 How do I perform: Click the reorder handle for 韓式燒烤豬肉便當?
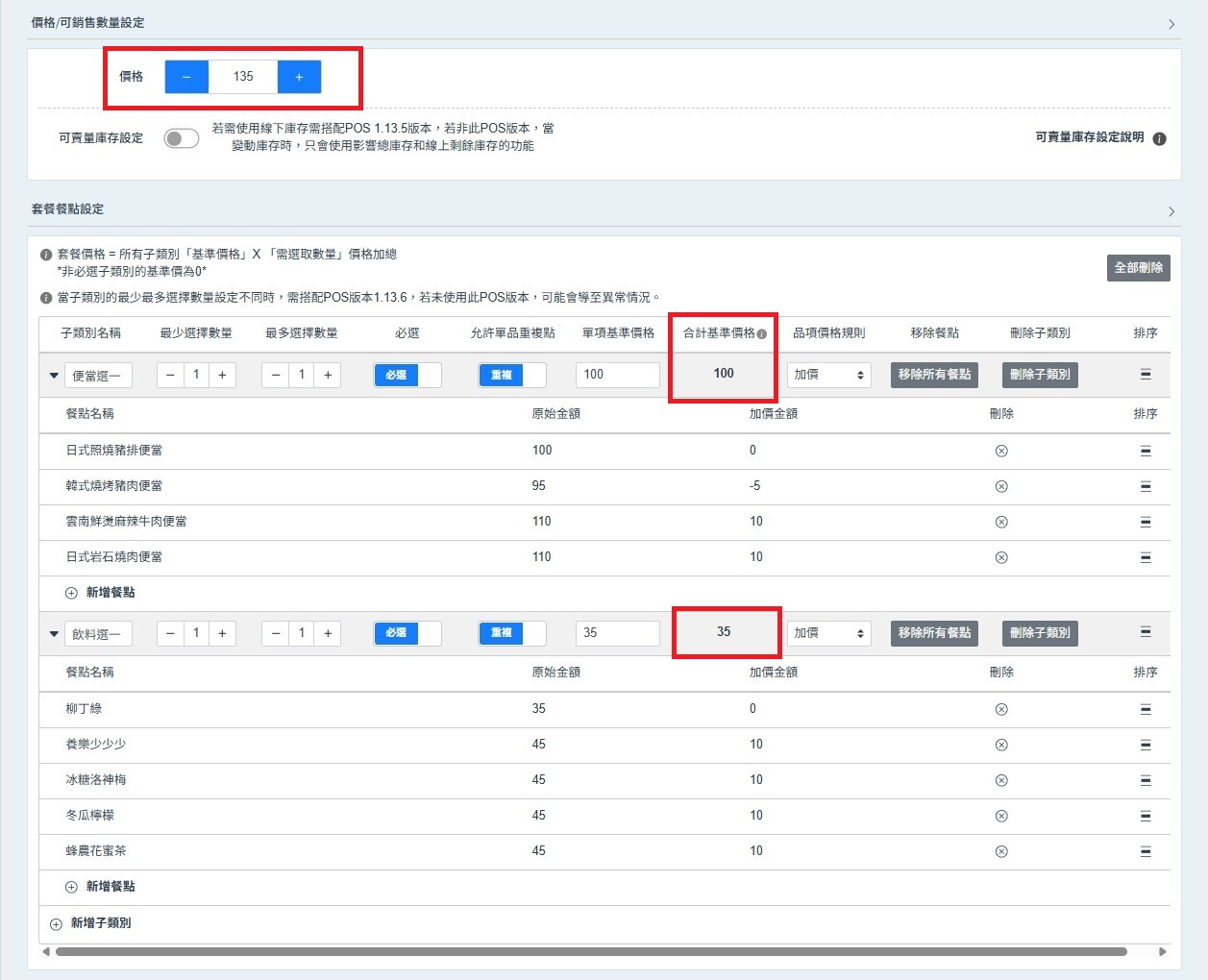1145,486
